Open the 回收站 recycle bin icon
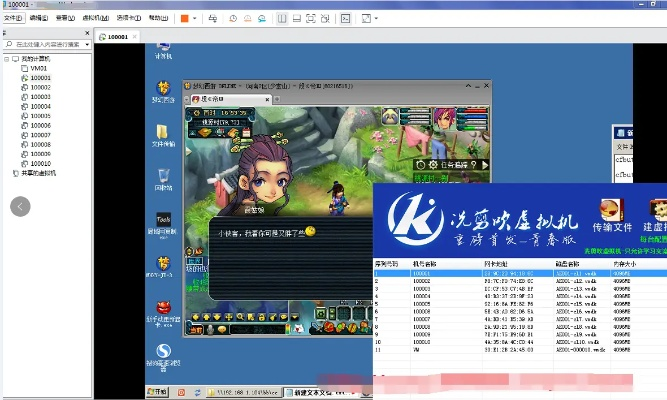The height and width of the screenshot is (400, 667). (x=163, y=179)
